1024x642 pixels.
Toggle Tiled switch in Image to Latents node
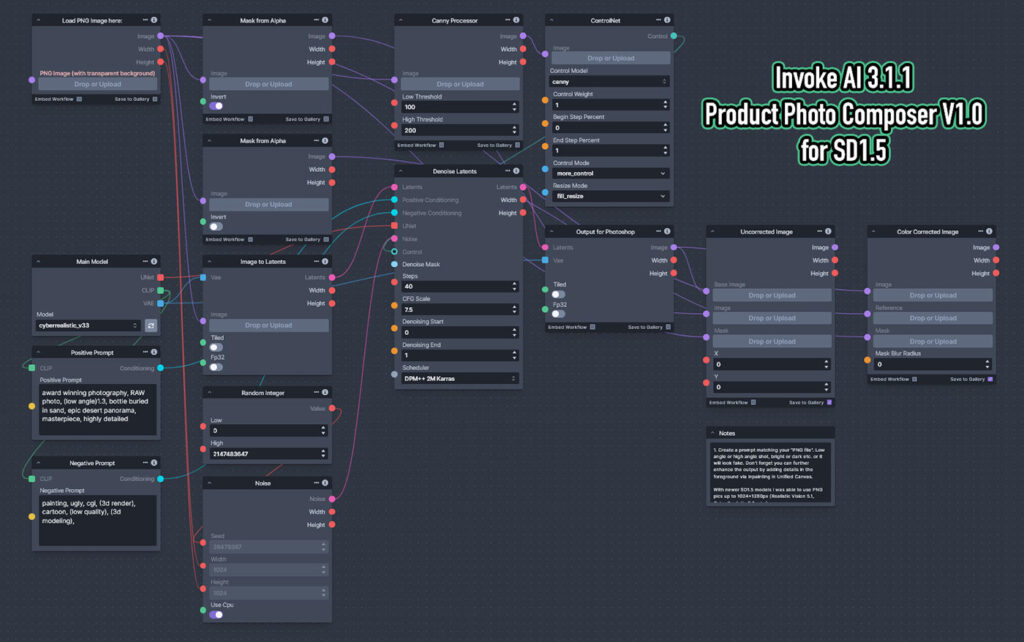216,347
